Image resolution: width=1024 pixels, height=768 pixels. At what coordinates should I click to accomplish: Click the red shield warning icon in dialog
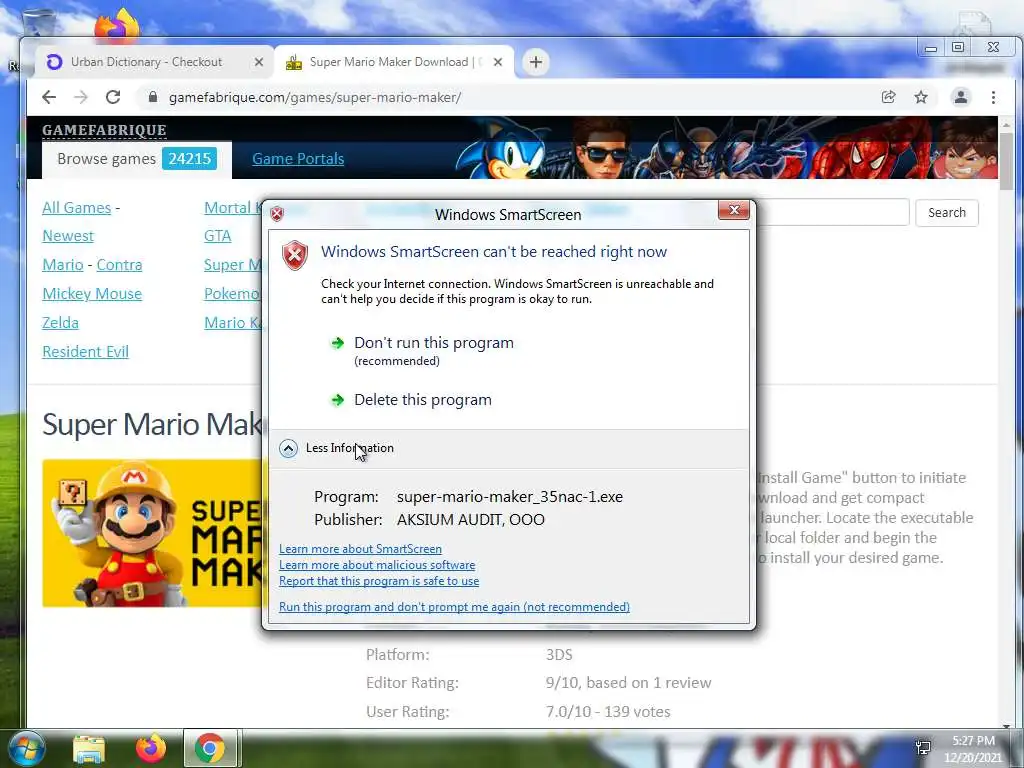tap(295, 255)
